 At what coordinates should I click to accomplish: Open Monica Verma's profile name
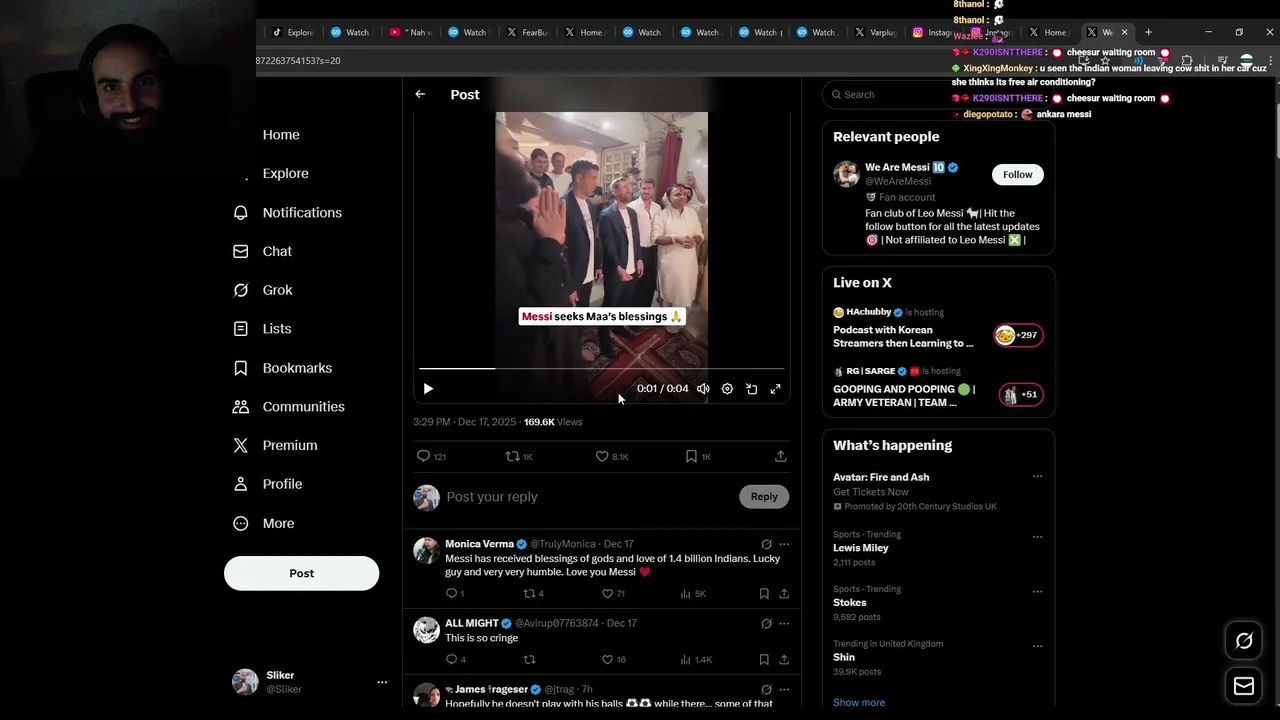pyautogui.click(x=479, y=544)
